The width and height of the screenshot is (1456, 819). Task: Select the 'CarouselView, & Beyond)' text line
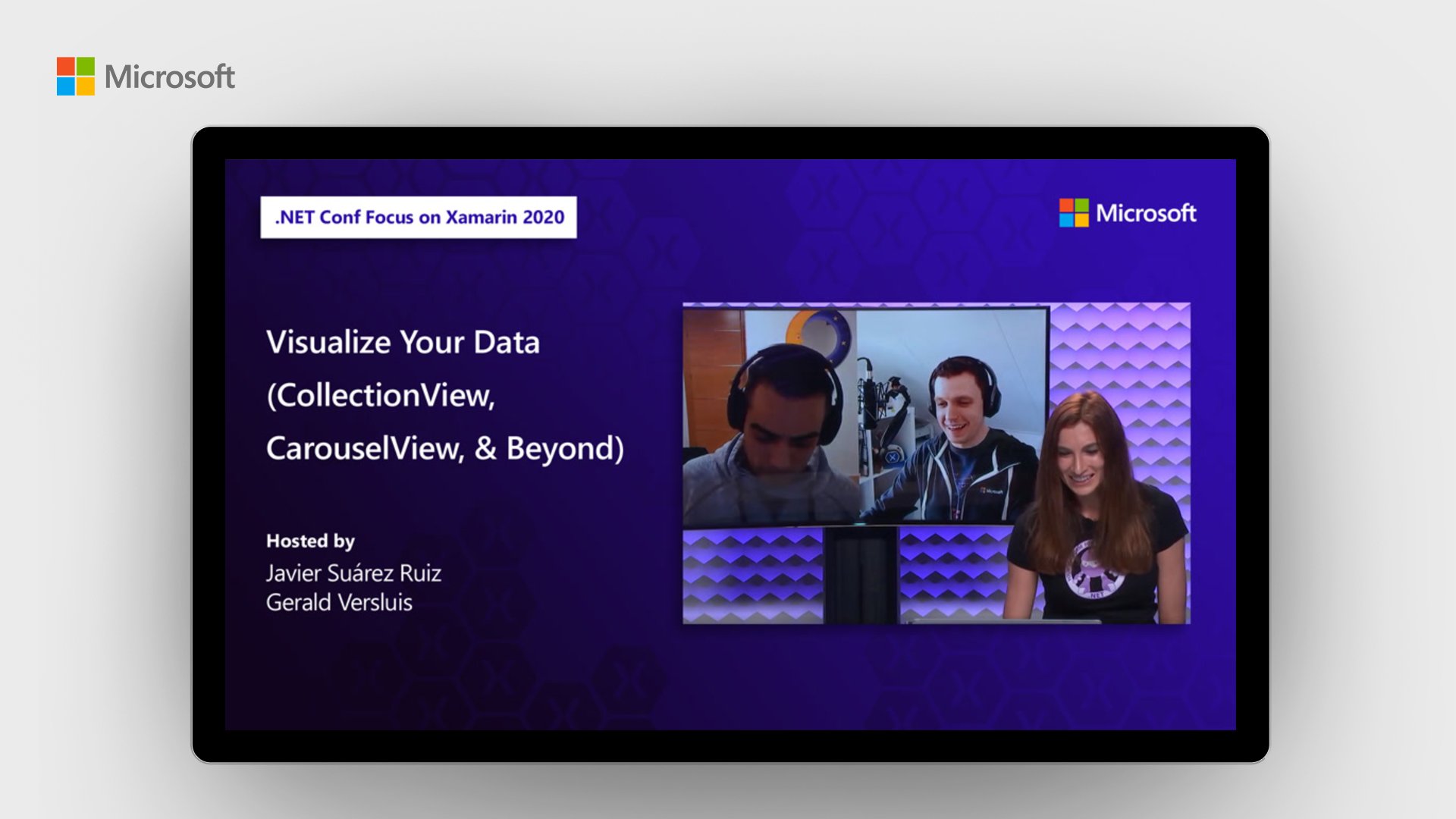point(445,449)
